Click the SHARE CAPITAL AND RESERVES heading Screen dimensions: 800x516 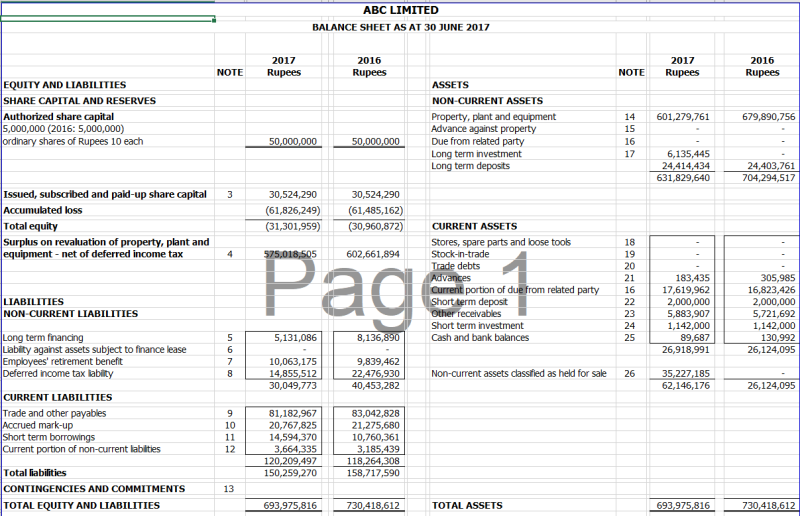click(79, 101)
